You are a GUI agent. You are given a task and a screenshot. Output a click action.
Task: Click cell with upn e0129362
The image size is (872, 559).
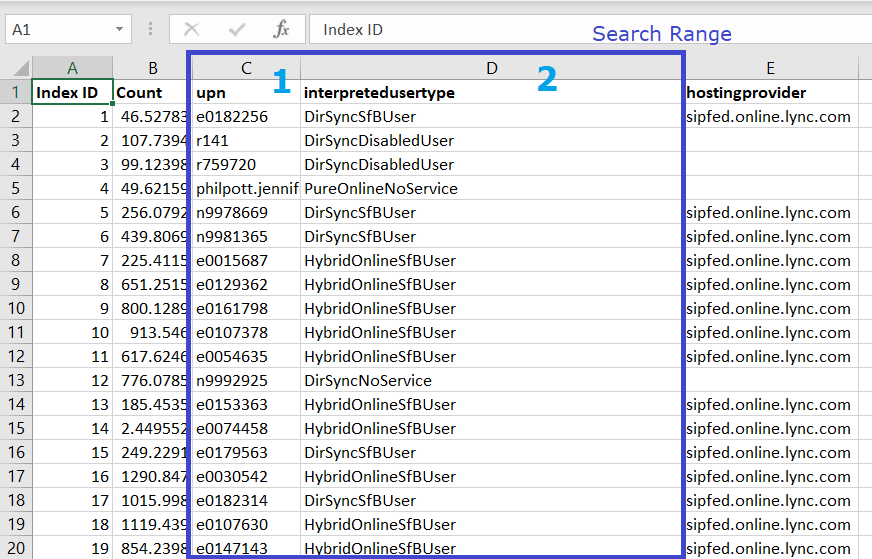pos(246,284)
